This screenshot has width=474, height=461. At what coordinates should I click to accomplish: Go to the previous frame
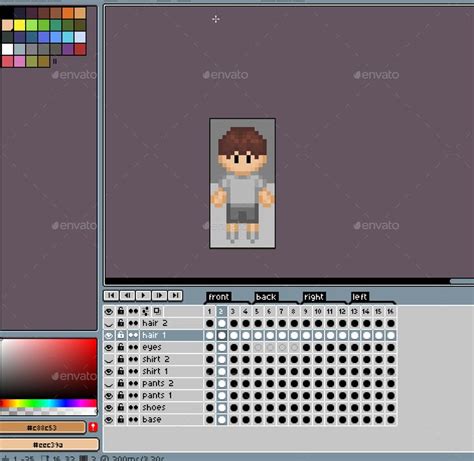(127, 296)
